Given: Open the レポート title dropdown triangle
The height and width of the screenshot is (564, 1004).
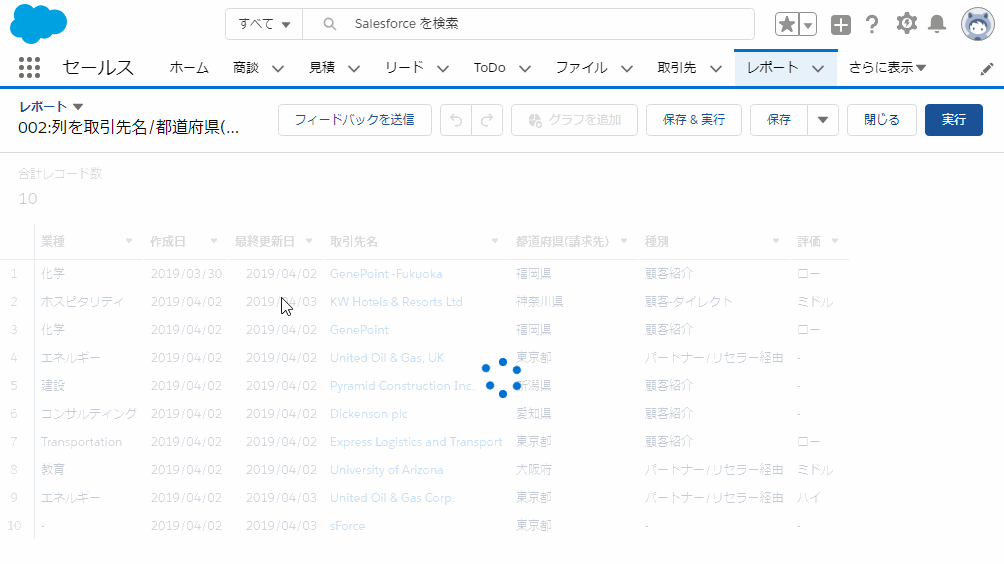Looking at the screenshot, I should click(78, 107).
